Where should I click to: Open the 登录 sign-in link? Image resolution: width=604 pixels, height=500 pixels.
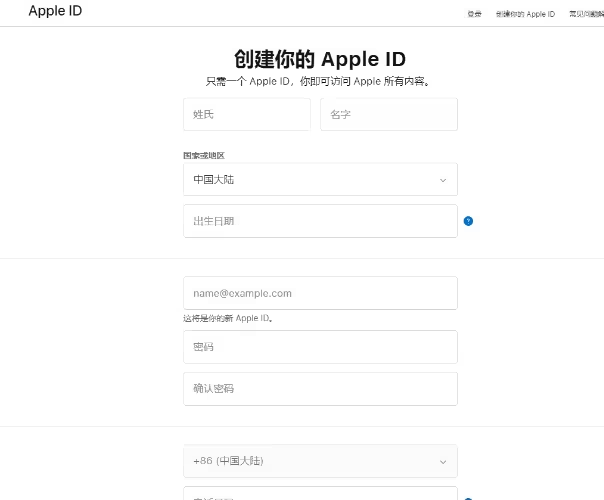(474, 14)
